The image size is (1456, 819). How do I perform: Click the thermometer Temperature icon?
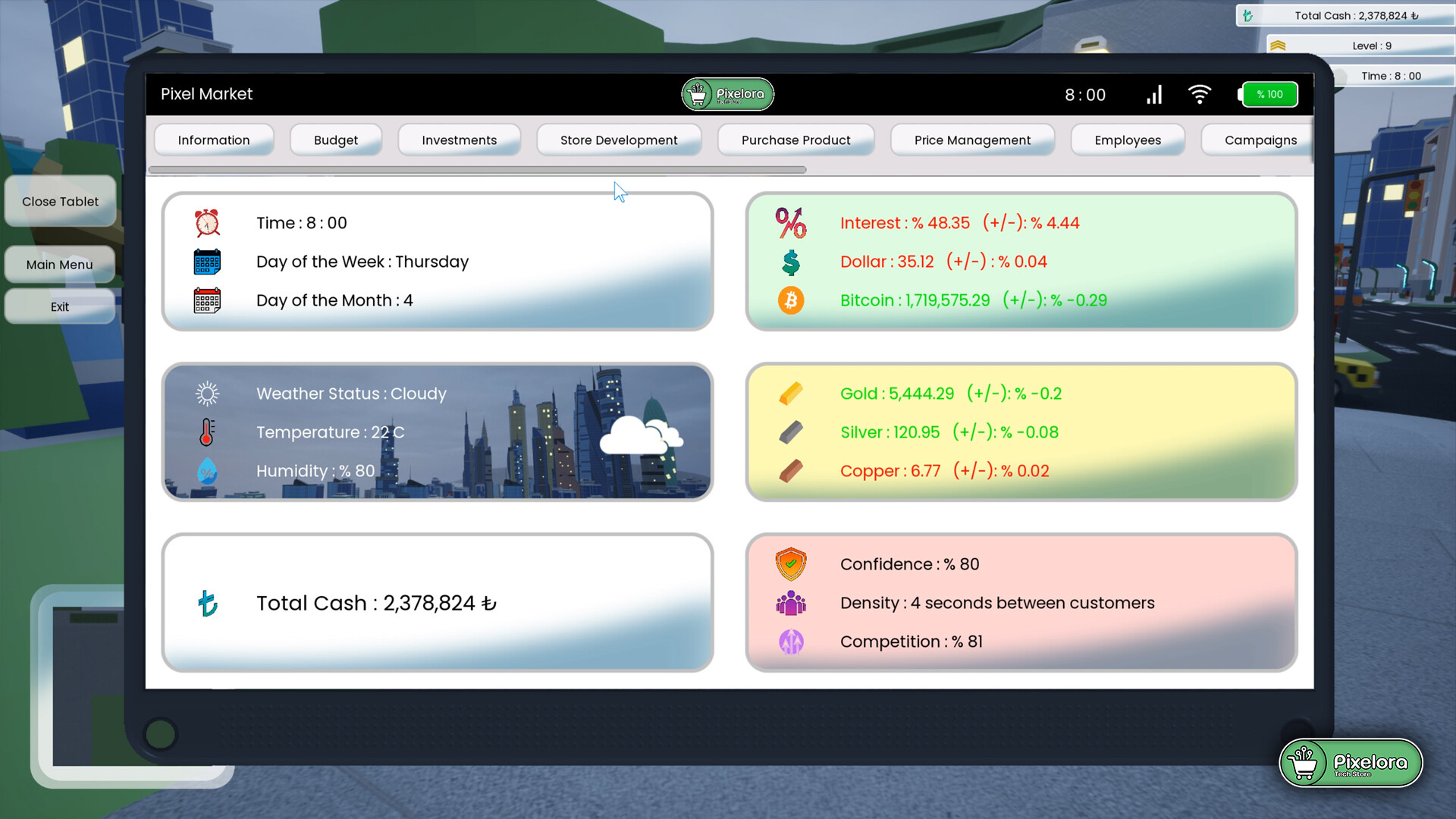206,432
